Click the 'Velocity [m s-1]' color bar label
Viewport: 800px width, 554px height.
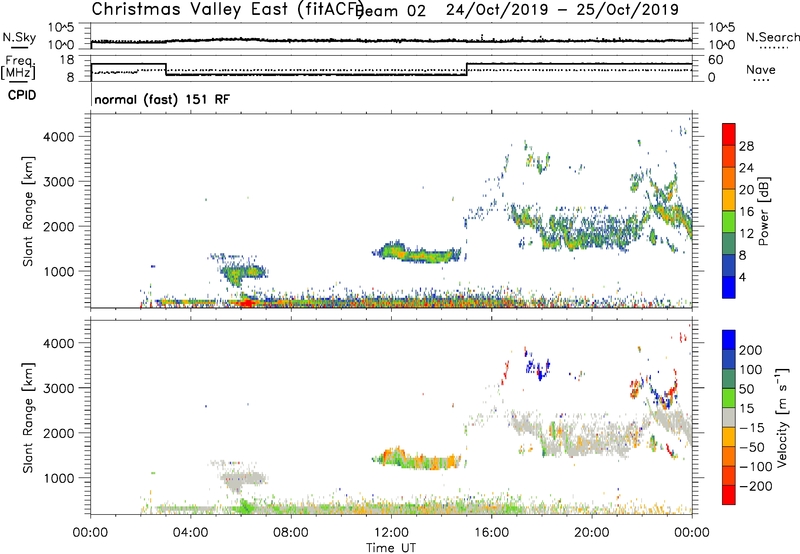782,417
